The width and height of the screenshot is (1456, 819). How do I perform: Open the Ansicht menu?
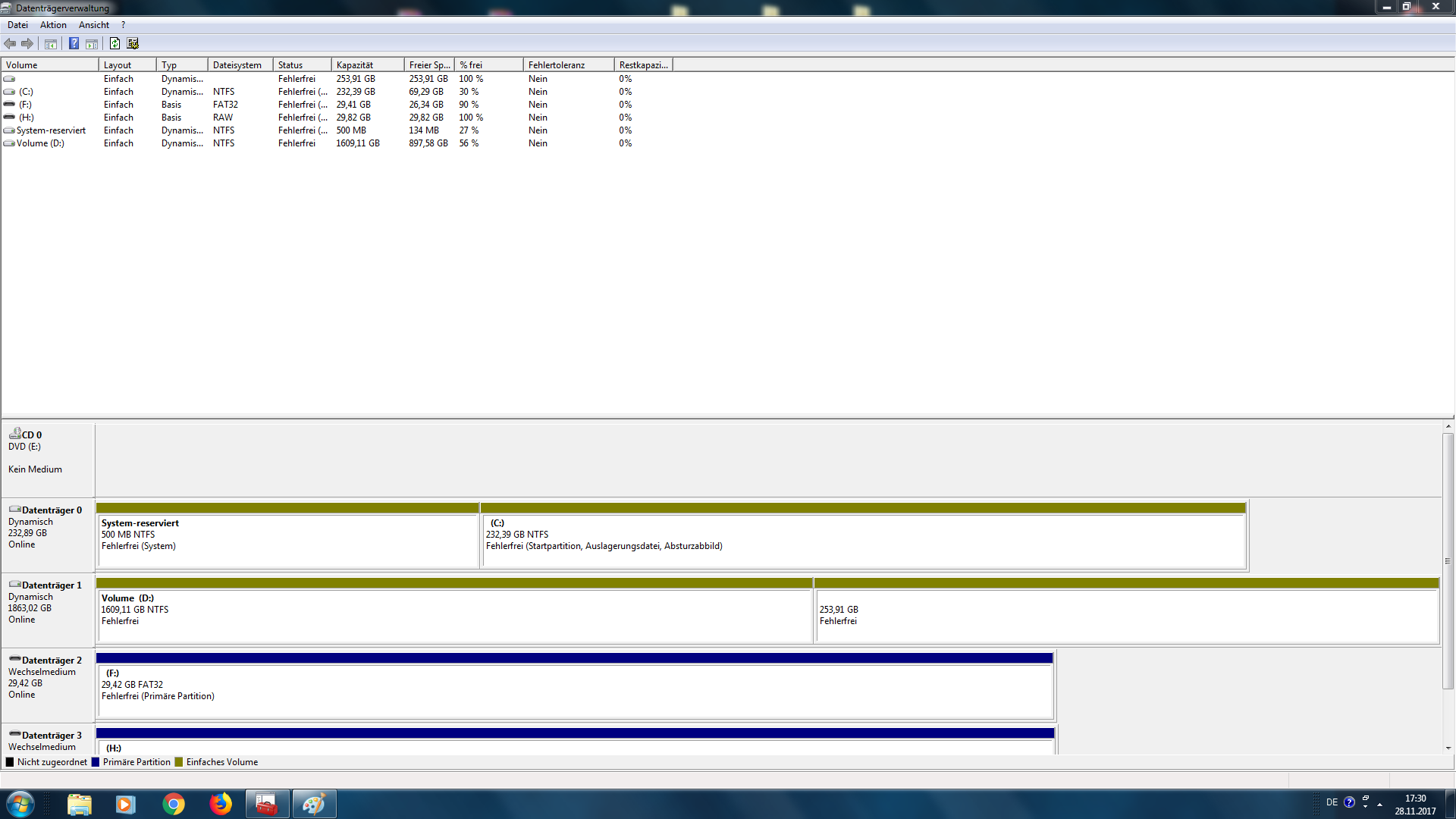(x=93, y=25)
